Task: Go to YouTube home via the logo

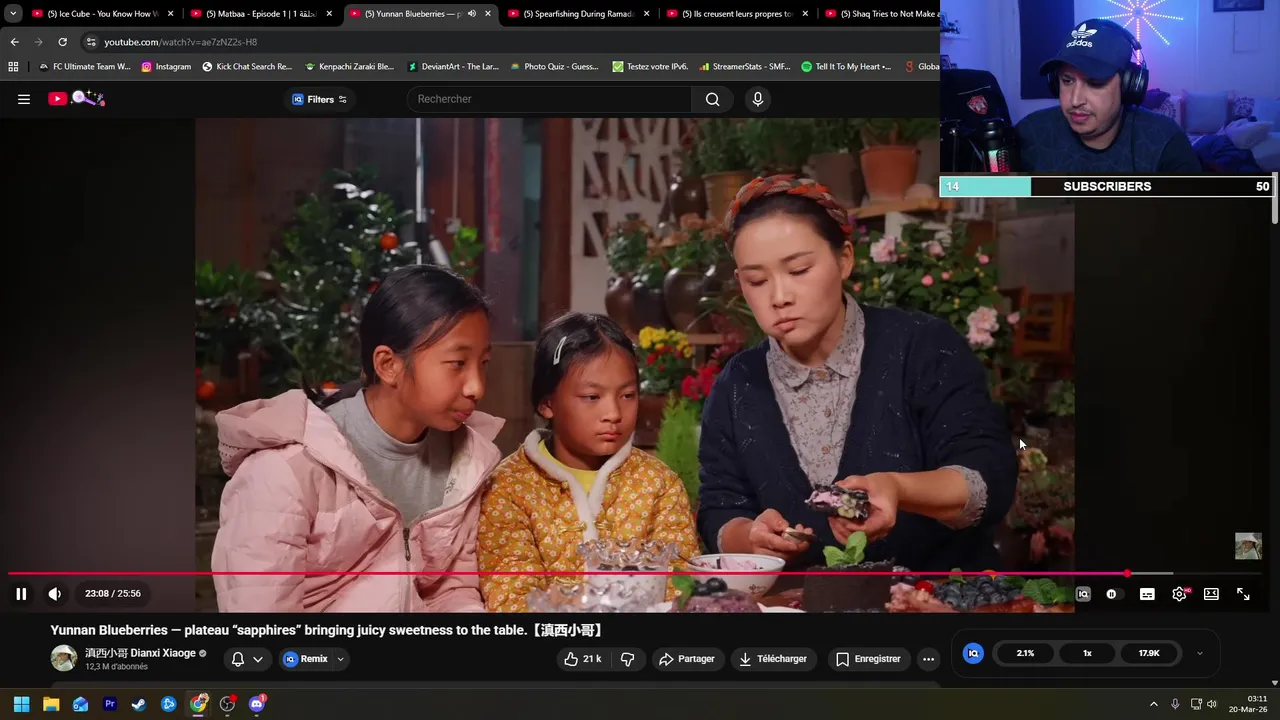Action: 76,98
